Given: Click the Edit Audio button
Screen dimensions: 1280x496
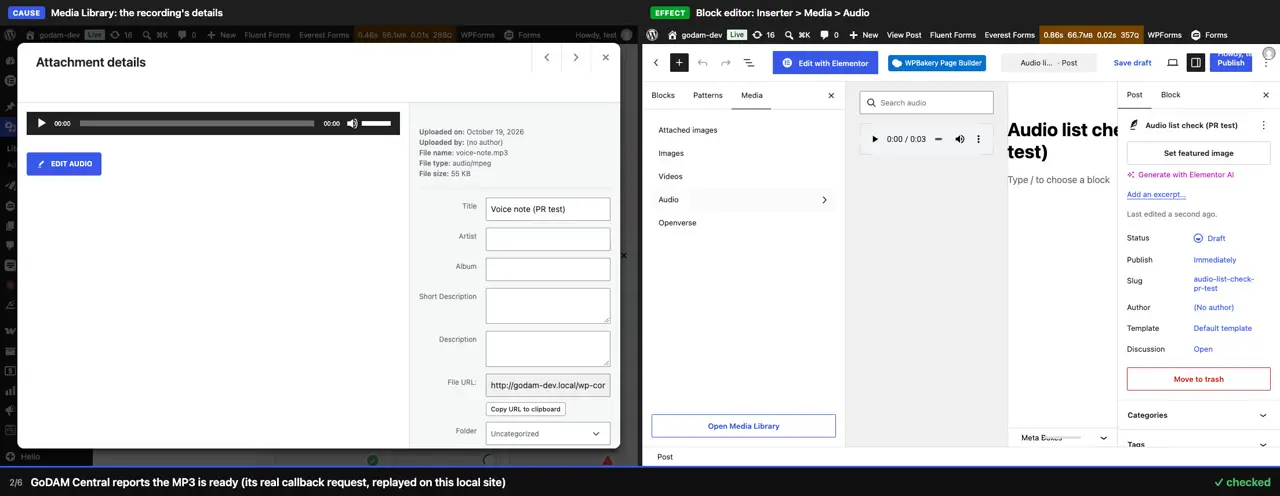Looking at the screenshot, I should 64,164.
